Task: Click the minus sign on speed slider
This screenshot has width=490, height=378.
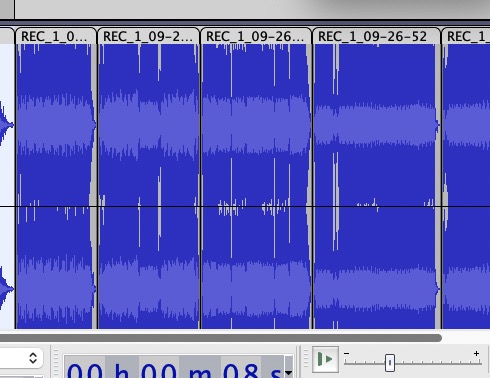Action: click(347, 353)
